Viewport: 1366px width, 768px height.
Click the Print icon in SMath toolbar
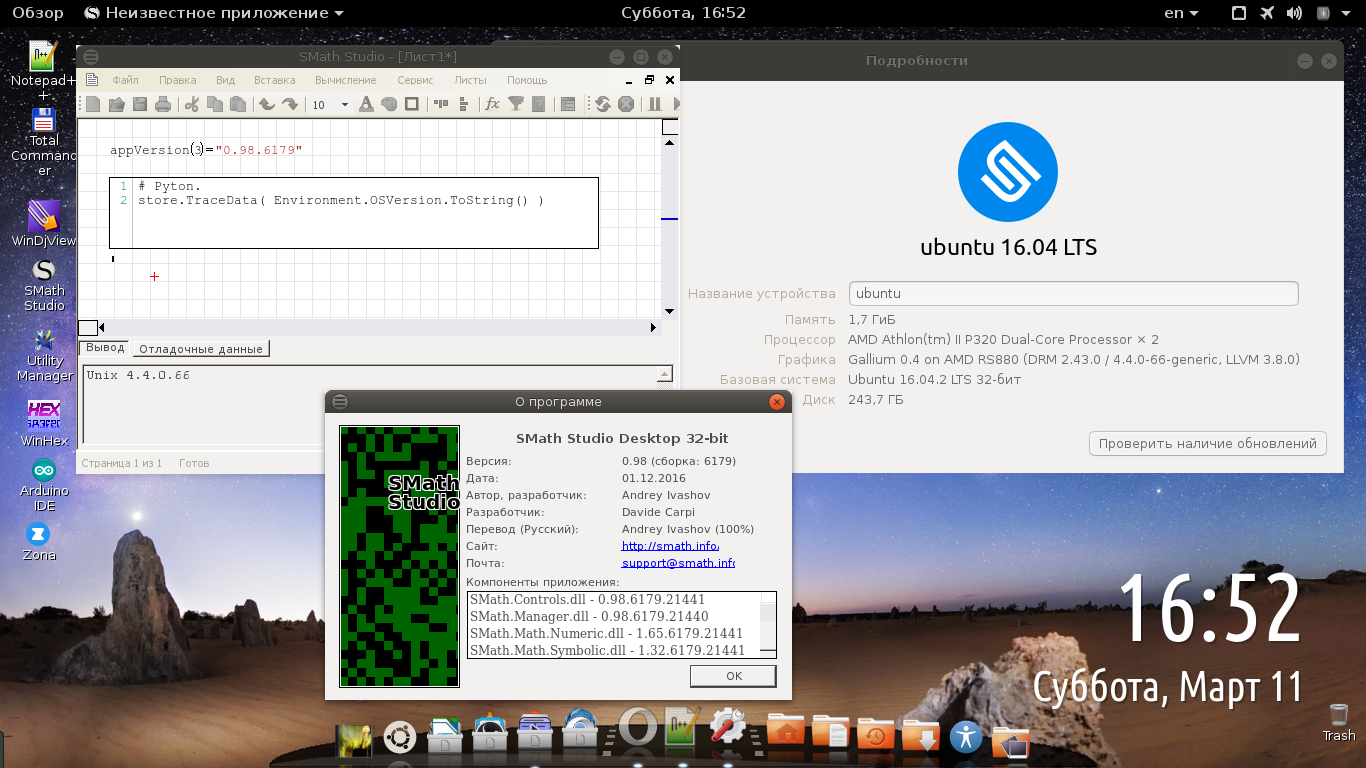tap(162, 104)
